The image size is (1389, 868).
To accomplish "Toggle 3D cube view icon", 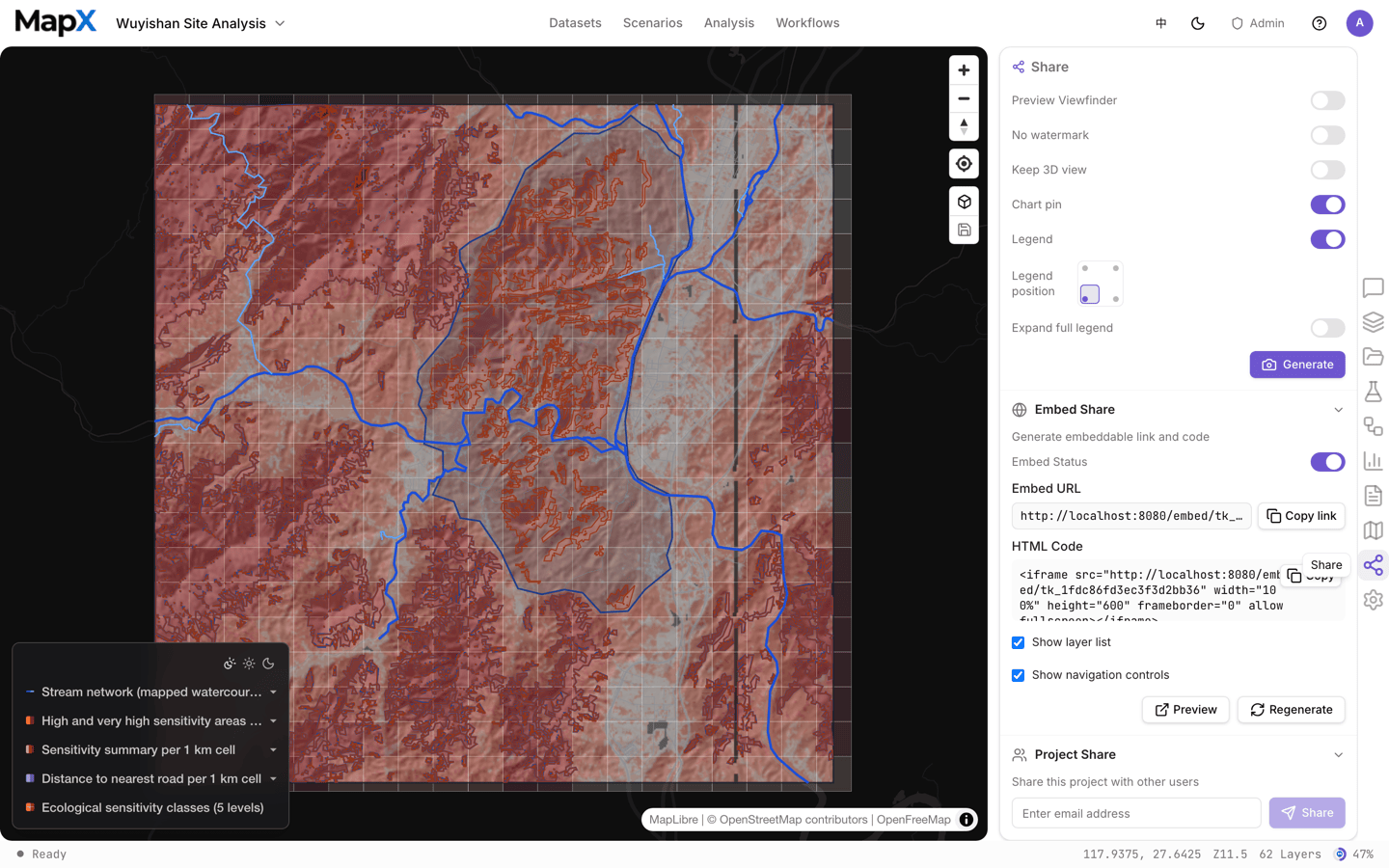I will (x=964, y=202).
